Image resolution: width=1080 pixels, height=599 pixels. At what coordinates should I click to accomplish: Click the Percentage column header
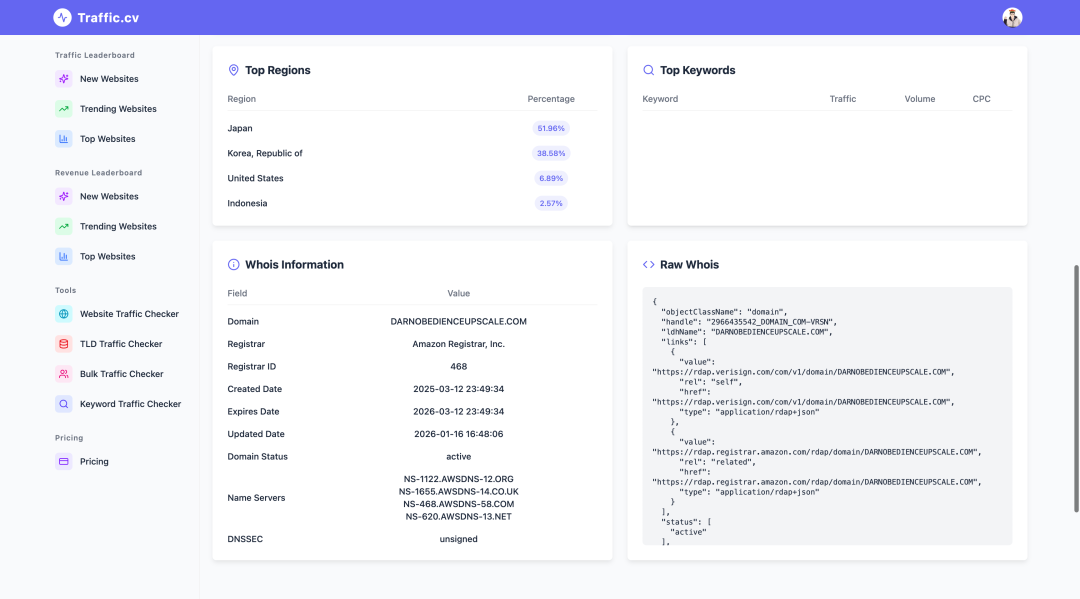tap(550, 99)
